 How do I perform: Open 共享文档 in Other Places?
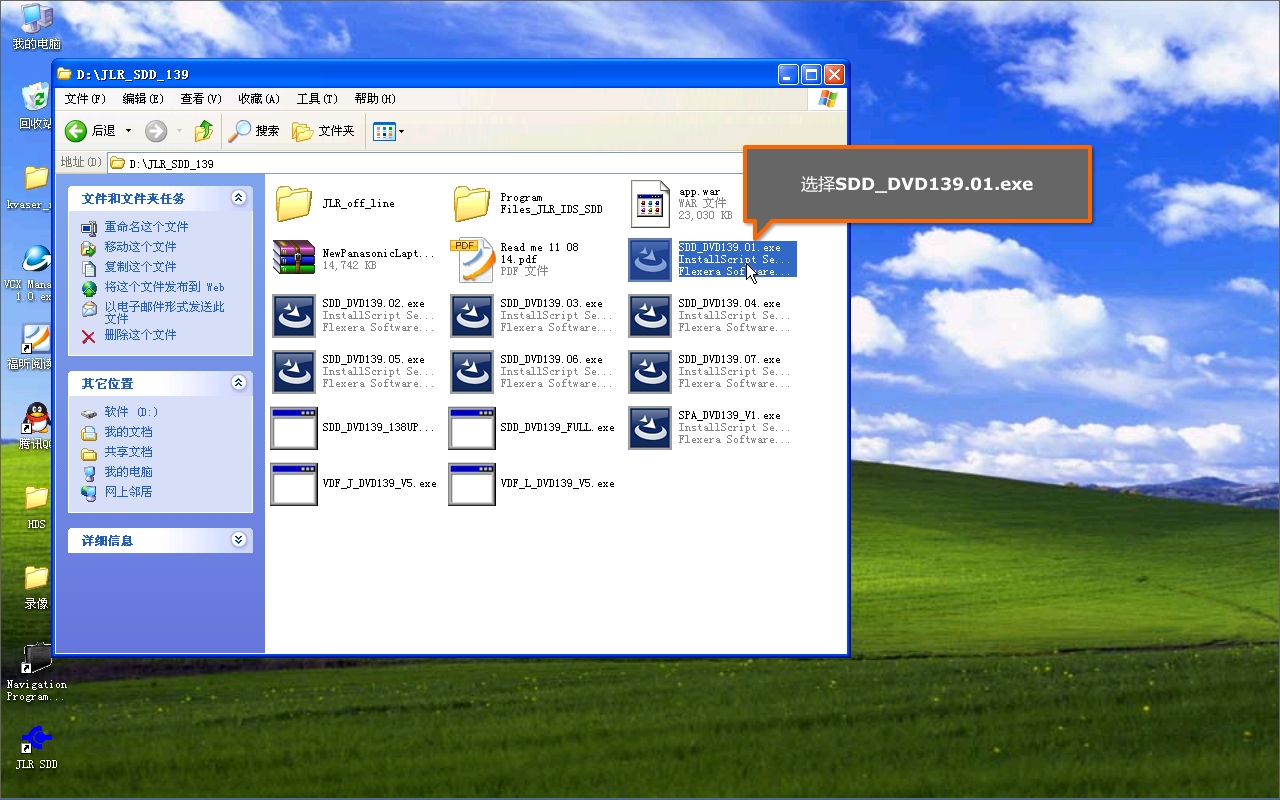pos(128,452)
